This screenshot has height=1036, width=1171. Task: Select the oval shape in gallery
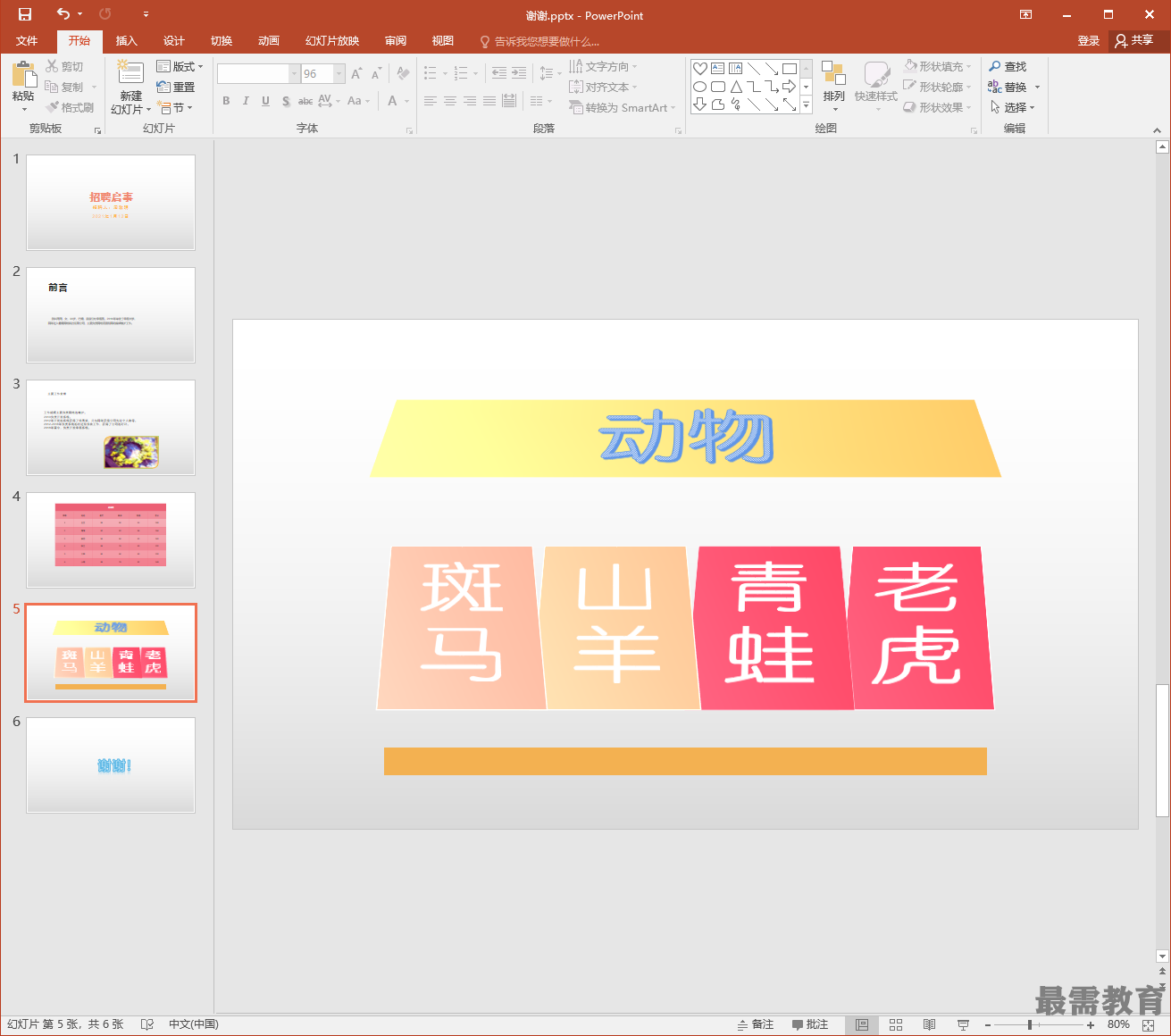tap(700, 87)
